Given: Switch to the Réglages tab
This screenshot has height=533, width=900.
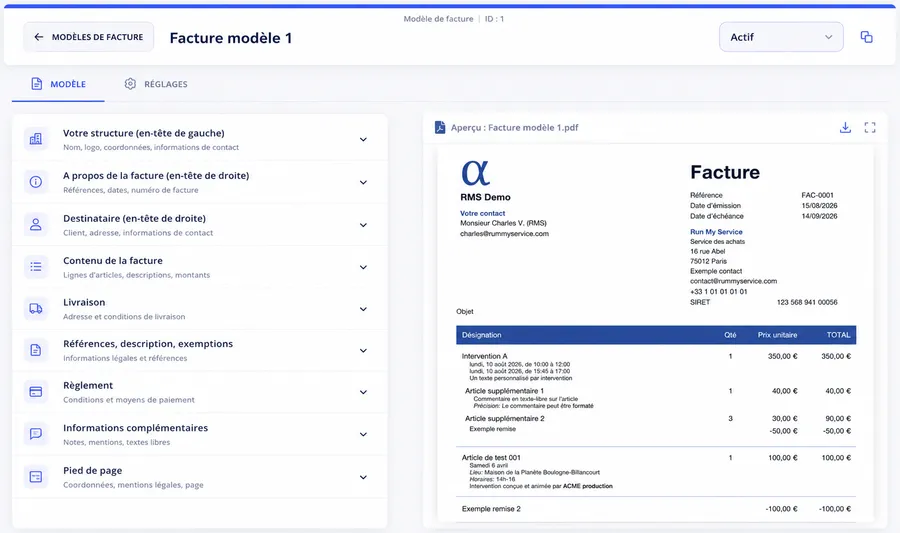Looking at the screenshot, I should pos(156,84).
